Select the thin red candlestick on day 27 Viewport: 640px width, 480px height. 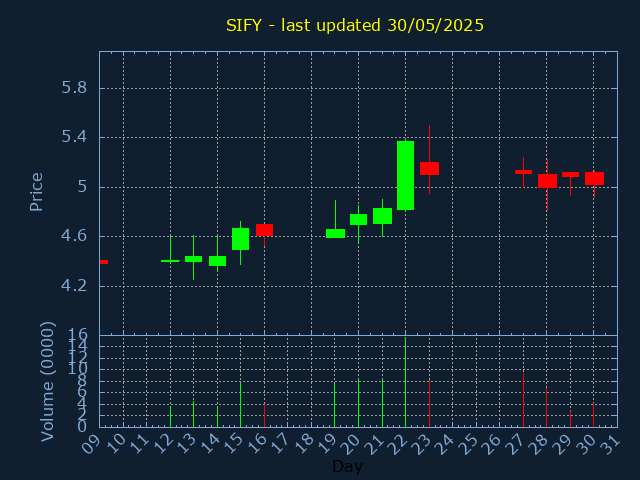pos(523,172)
